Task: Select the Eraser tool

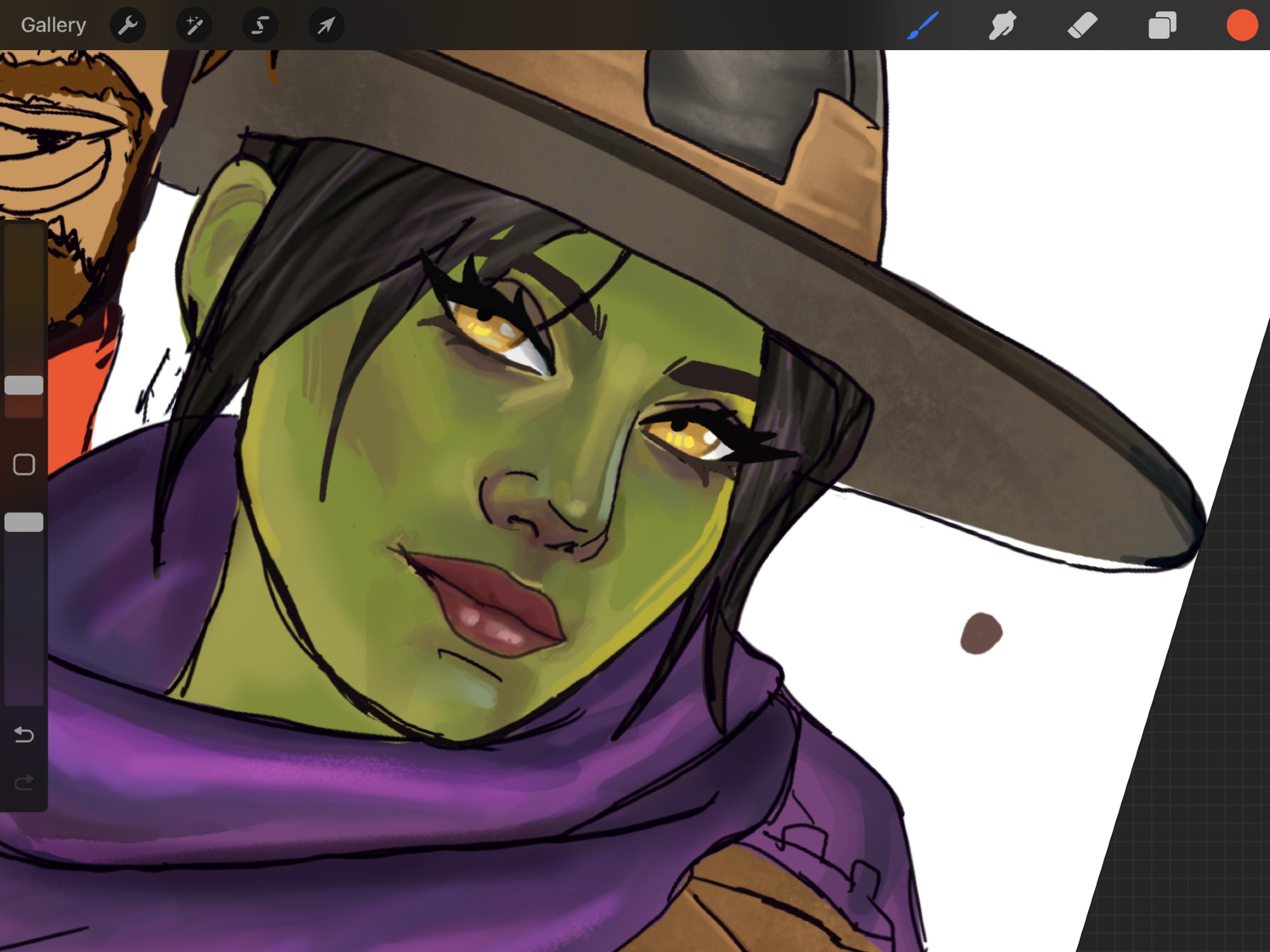Action: tap(1083, 25)
